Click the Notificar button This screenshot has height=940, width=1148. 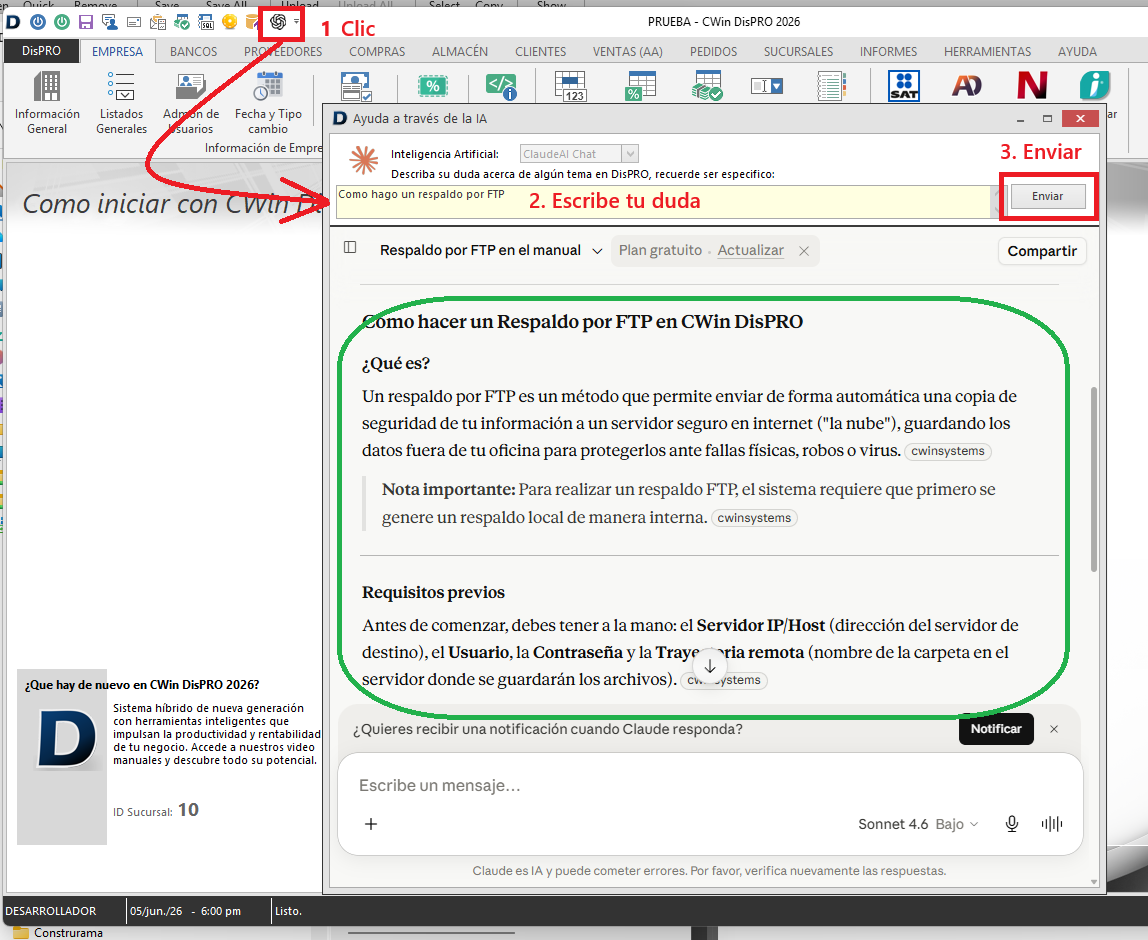click(x=996, y=728)
